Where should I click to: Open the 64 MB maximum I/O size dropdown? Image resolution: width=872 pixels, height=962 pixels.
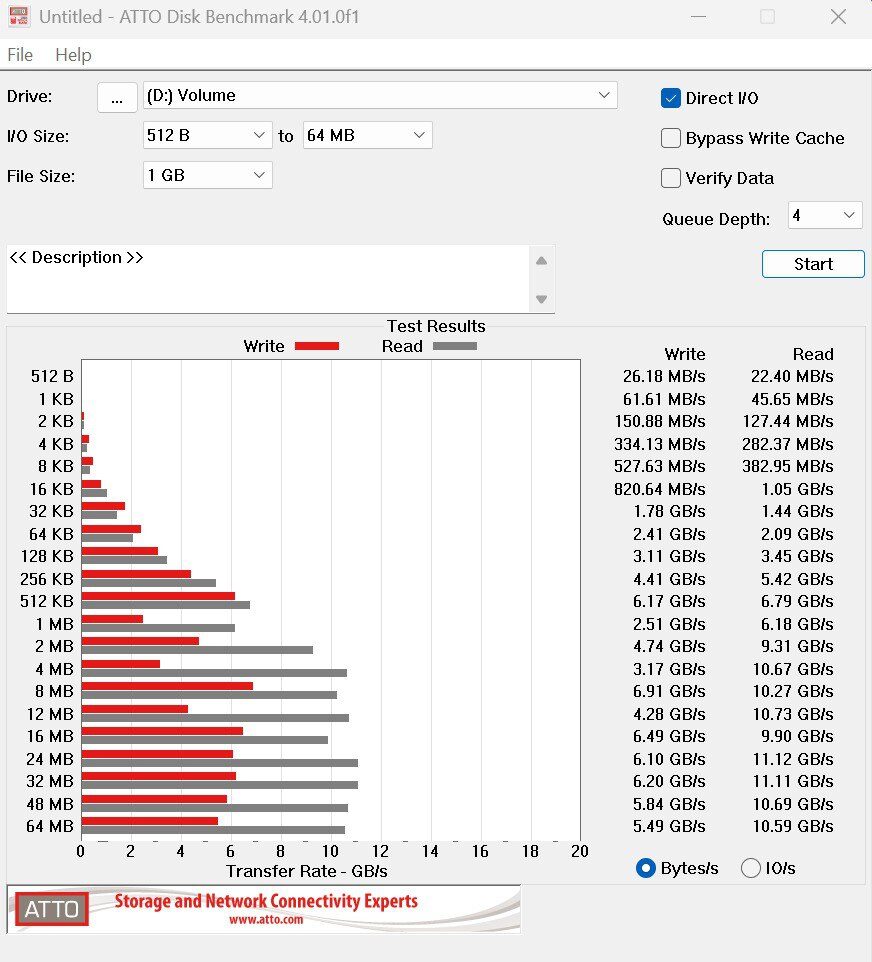click(366, 135)
